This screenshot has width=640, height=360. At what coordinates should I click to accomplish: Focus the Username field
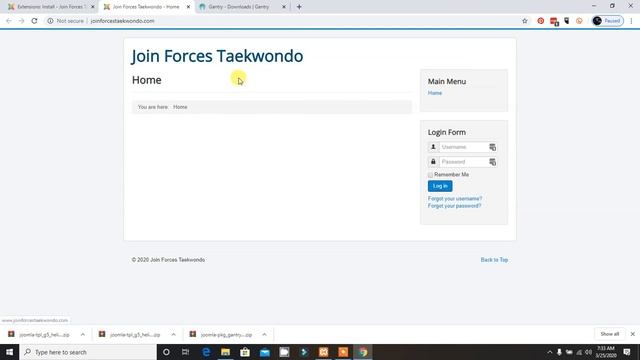(x=463, y=147)
